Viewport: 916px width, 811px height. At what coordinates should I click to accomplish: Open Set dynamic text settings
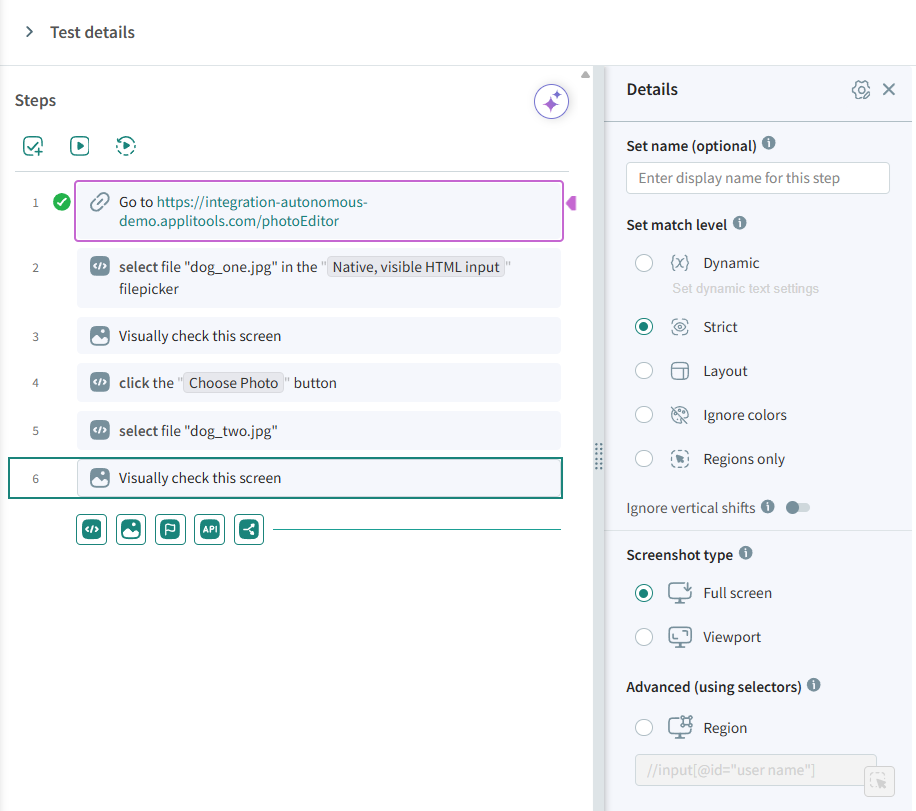tap(745, 289)
